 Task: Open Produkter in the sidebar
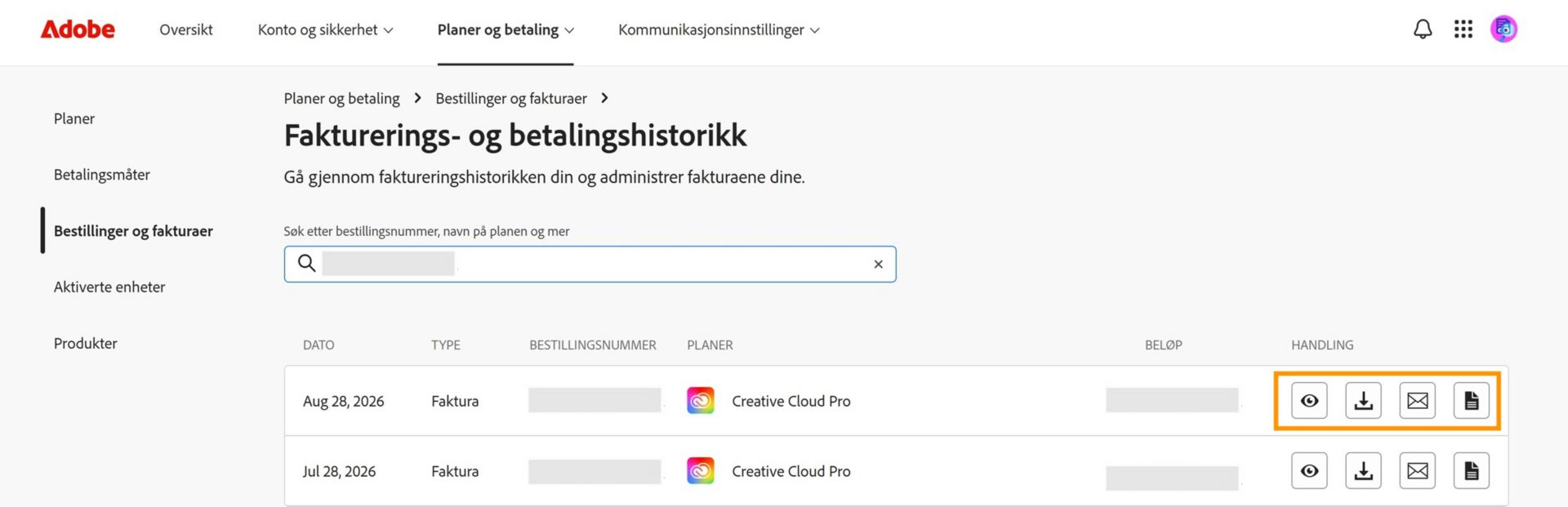coord(86,344)
